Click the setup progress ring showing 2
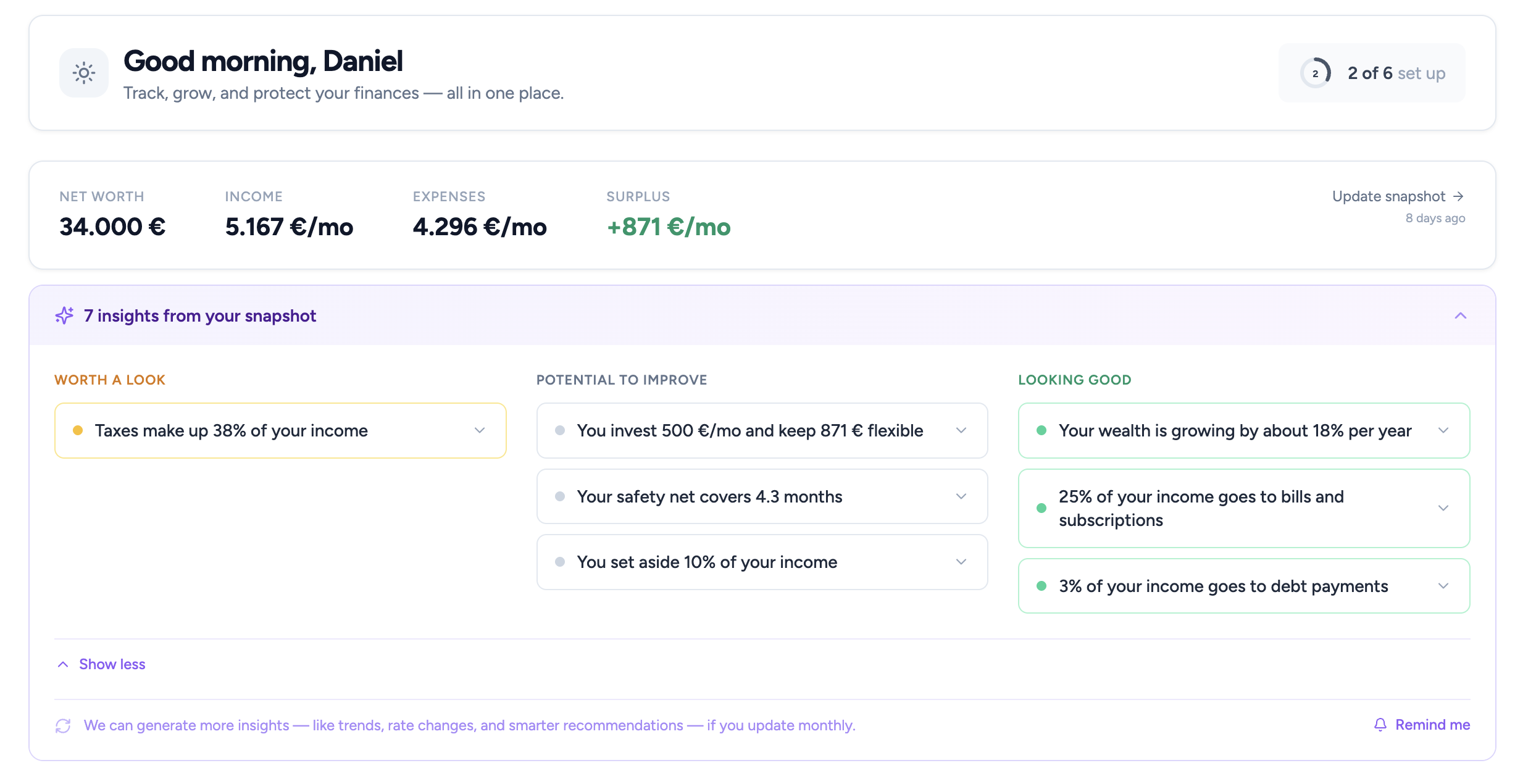This screenshot has width=1515, height=784. [1316, 72]
